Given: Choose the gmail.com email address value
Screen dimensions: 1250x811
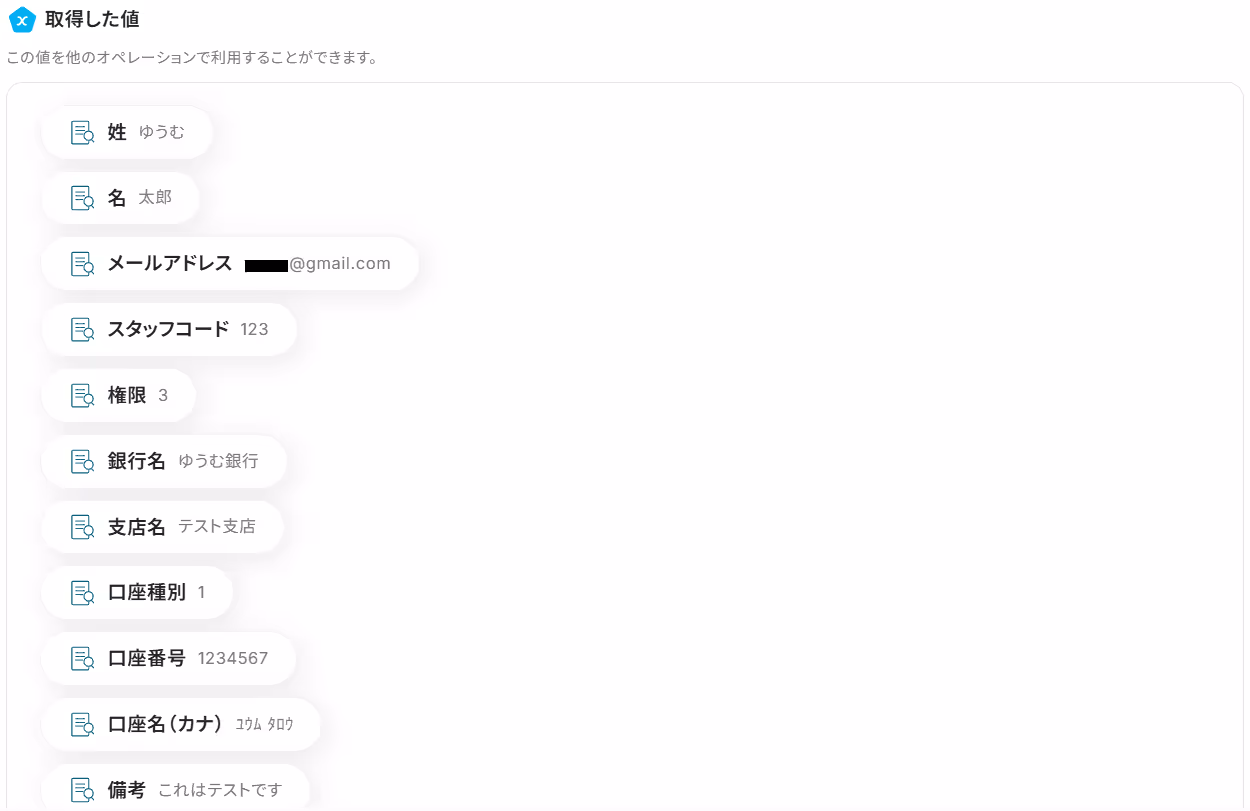Looking at the screenshot, I should (x=318, y=264).
